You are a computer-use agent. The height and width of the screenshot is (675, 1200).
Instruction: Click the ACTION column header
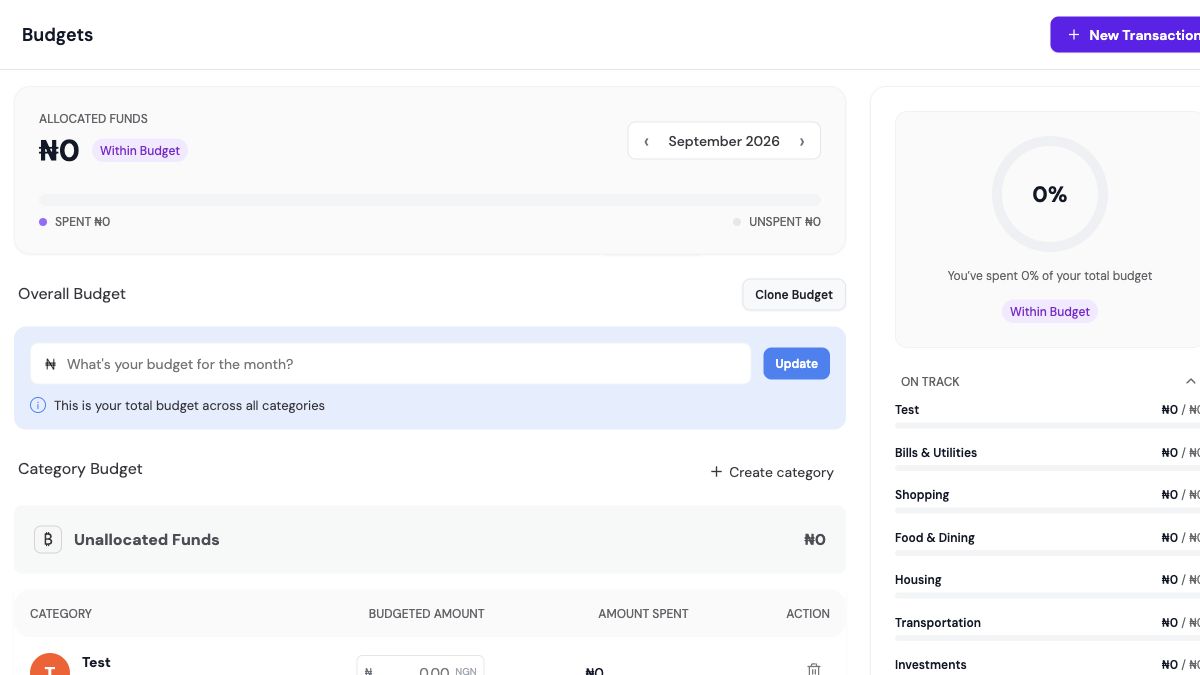(808, 614)
